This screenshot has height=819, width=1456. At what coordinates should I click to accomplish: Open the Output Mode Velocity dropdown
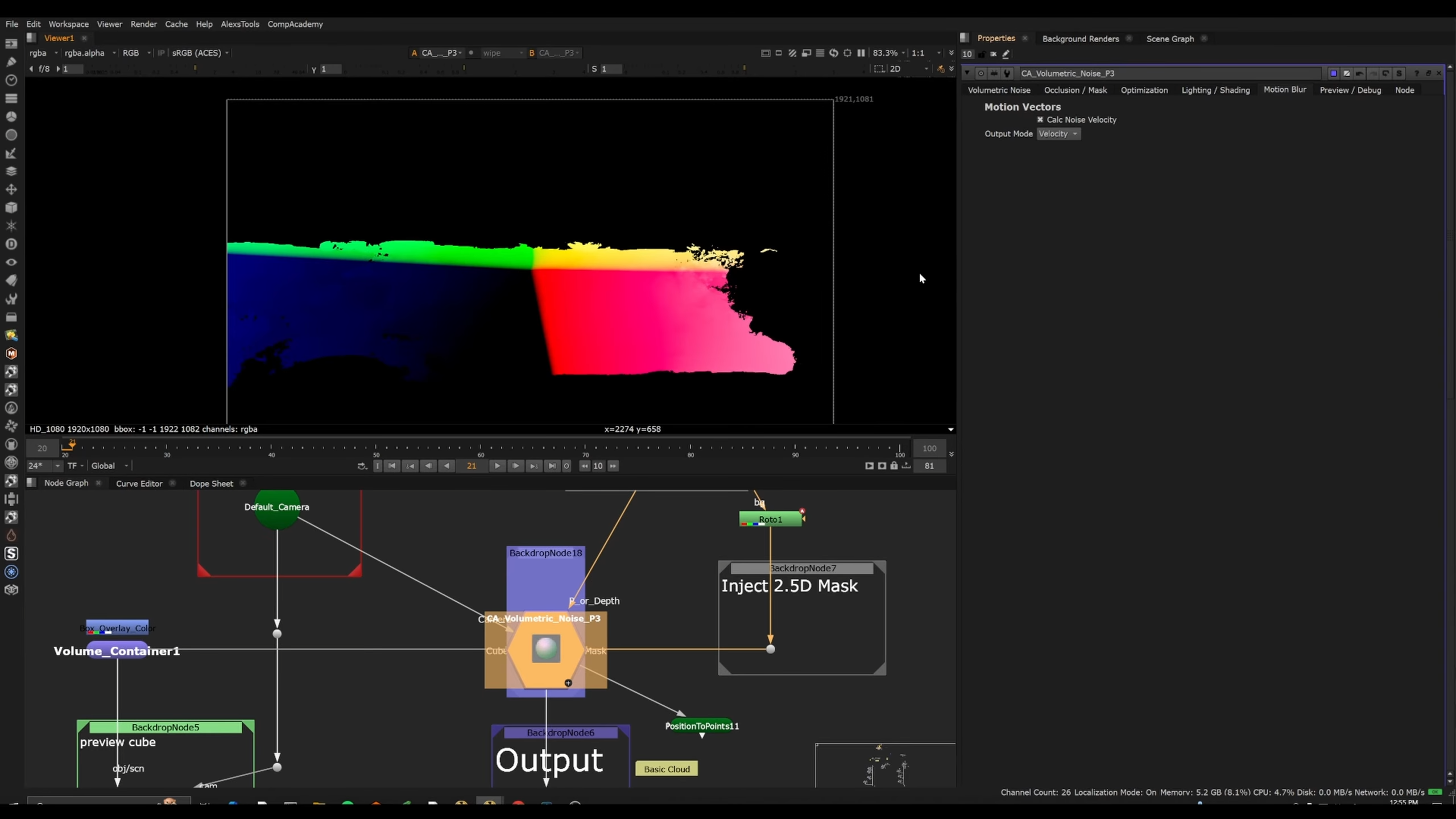coord(1058,134)
